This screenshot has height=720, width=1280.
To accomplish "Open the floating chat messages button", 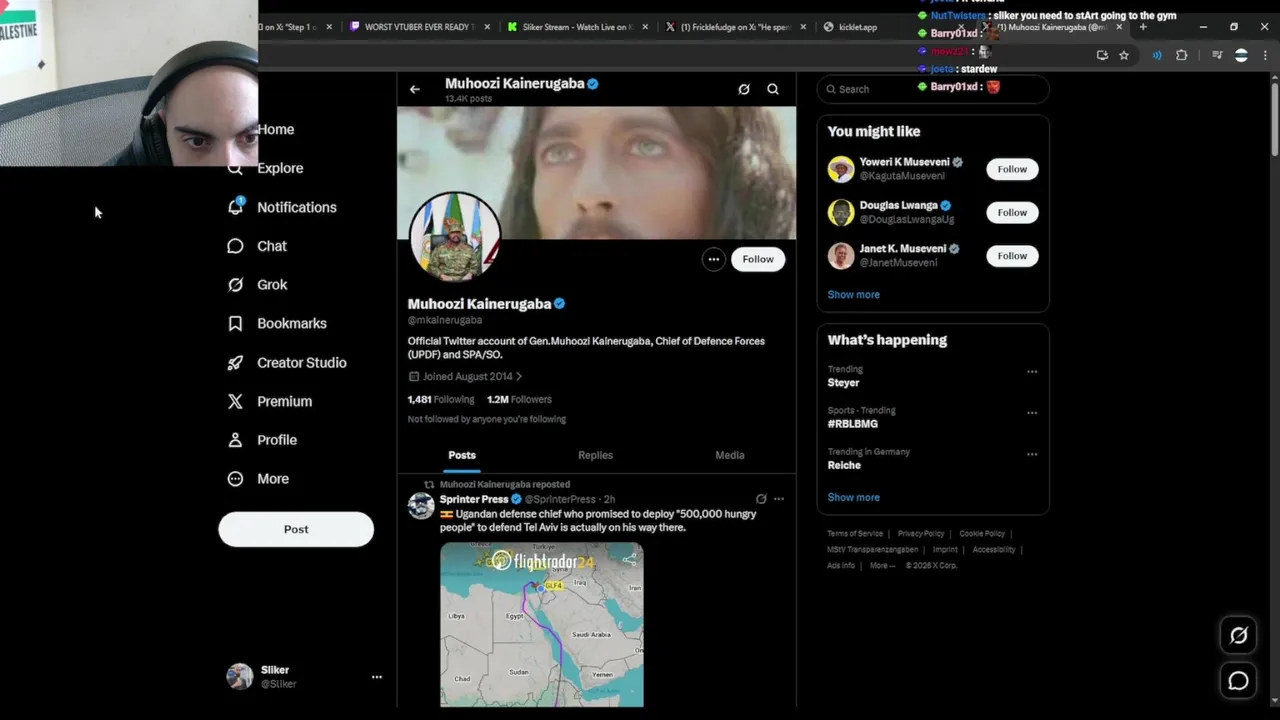I will [x=1238, y=681].
